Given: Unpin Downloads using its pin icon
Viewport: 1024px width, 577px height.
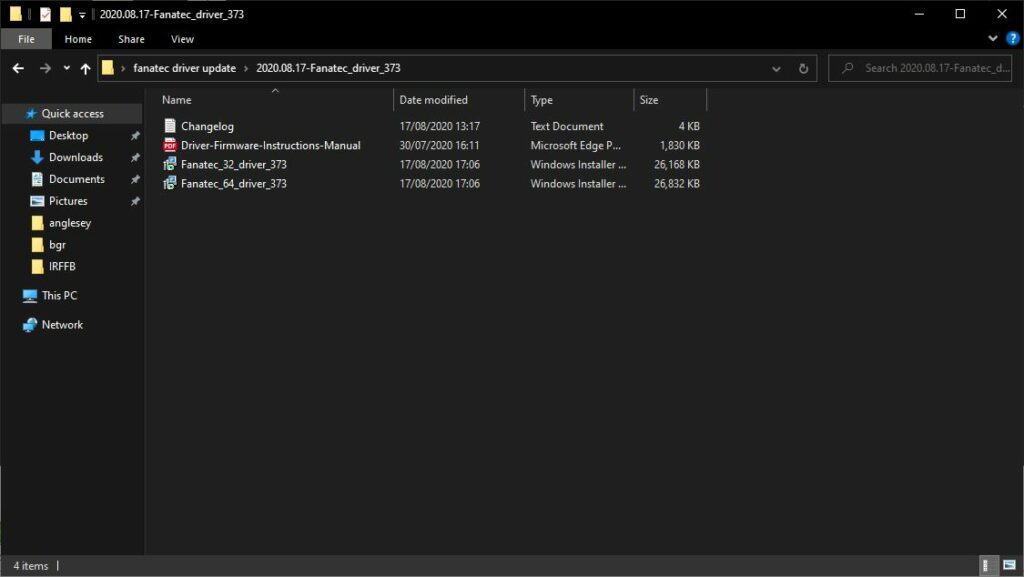Looking at the screenshot, I should tap(135, 157).
